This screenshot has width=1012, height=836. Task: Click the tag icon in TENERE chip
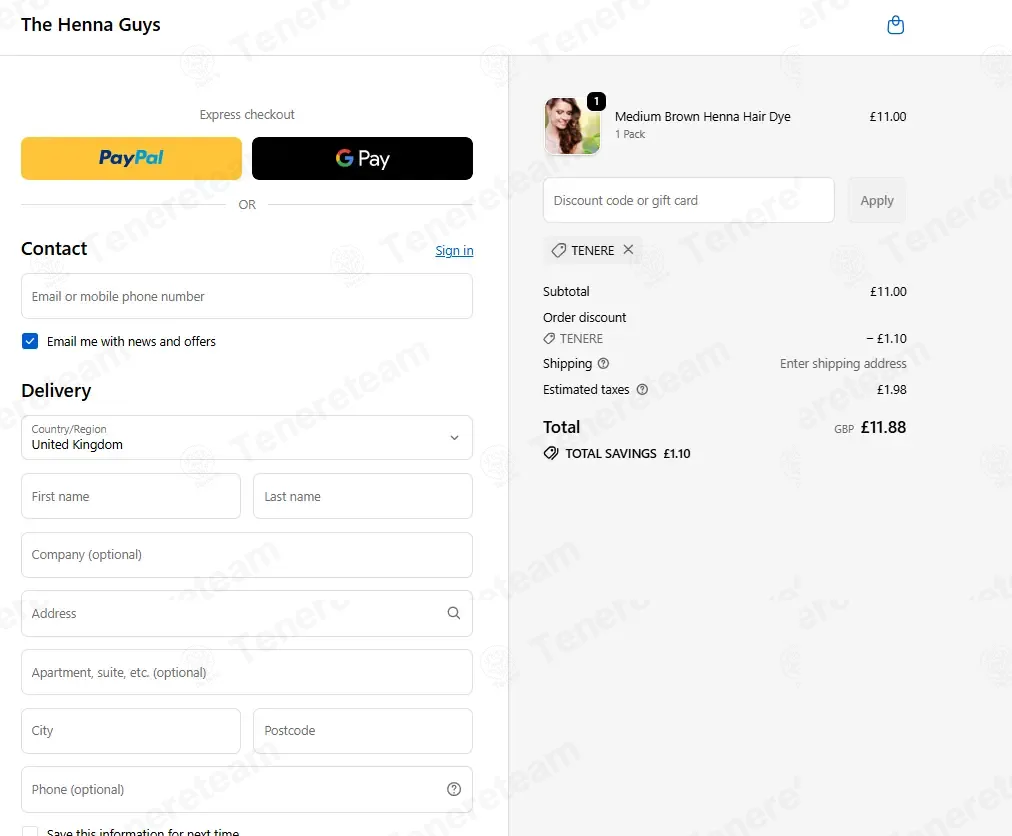559,250
